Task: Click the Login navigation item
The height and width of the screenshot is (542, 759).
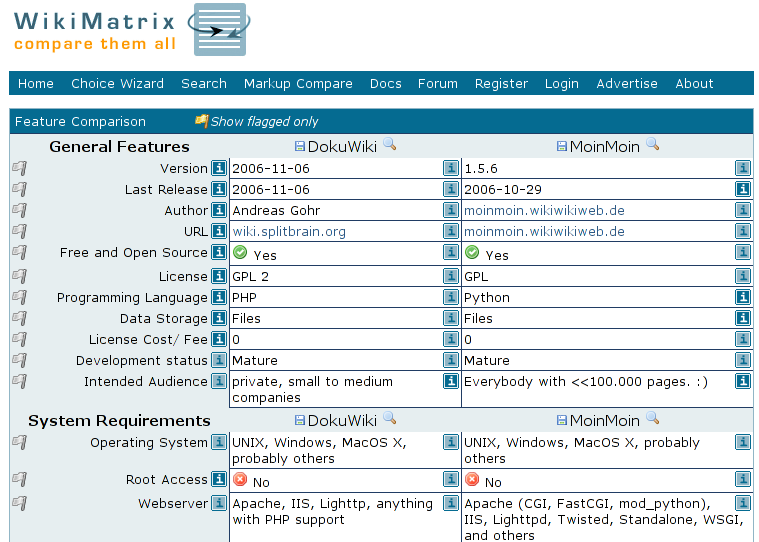Action: point(561,83)
